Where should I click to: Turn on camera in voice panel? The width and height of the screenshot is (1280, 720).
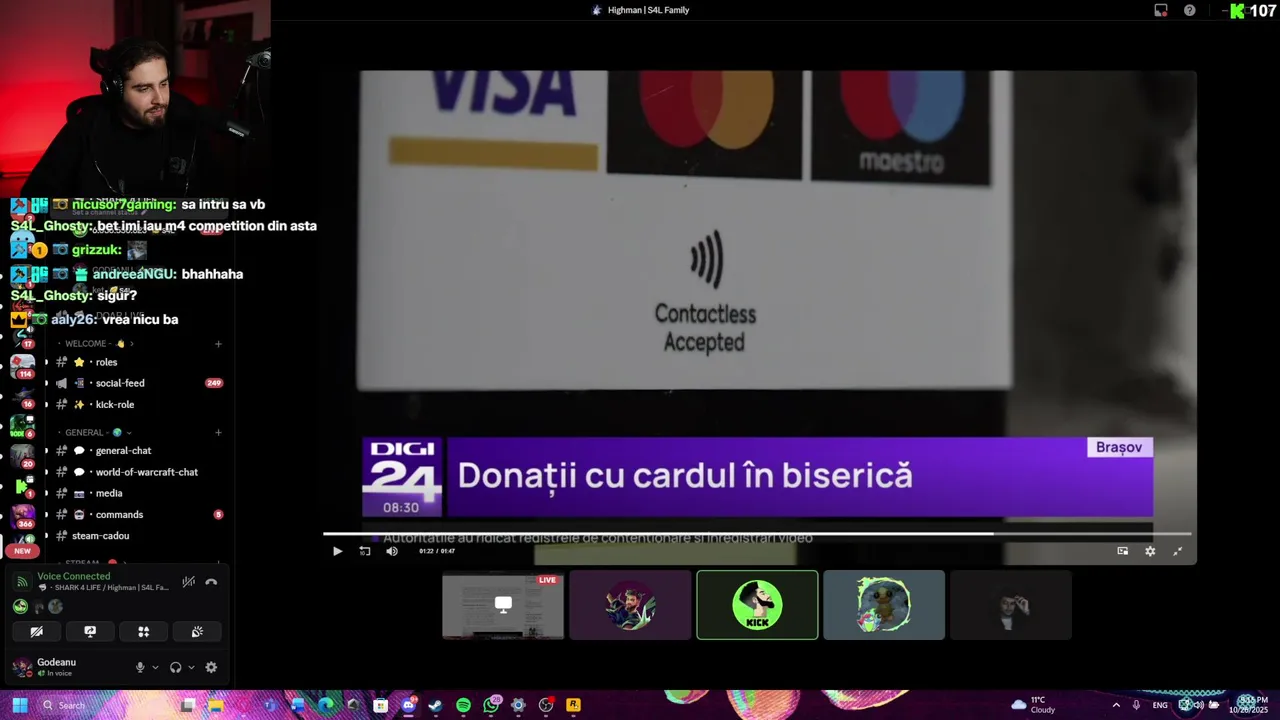36,631
